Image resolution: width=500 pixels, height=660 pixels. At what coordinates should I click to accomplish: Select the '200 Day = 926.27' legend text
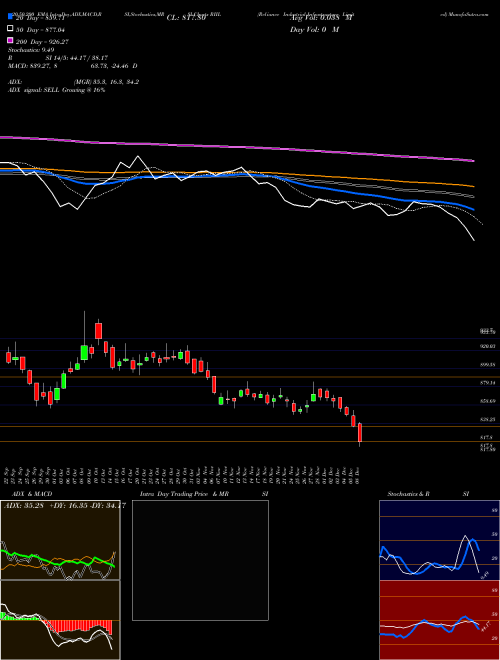(x=42, y=42)
